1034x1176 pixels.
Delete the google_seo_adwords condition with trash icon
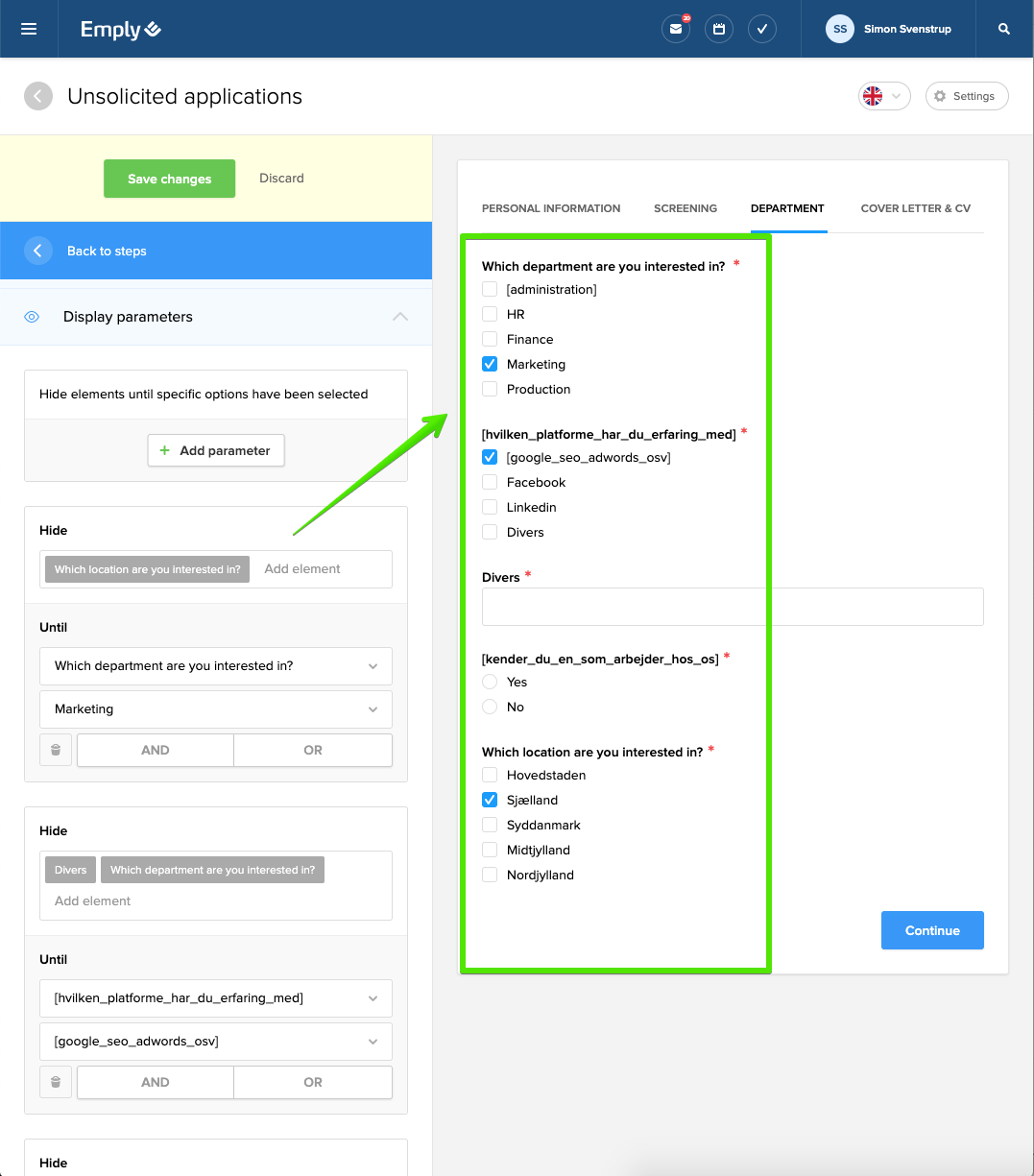coord(56,1082)
